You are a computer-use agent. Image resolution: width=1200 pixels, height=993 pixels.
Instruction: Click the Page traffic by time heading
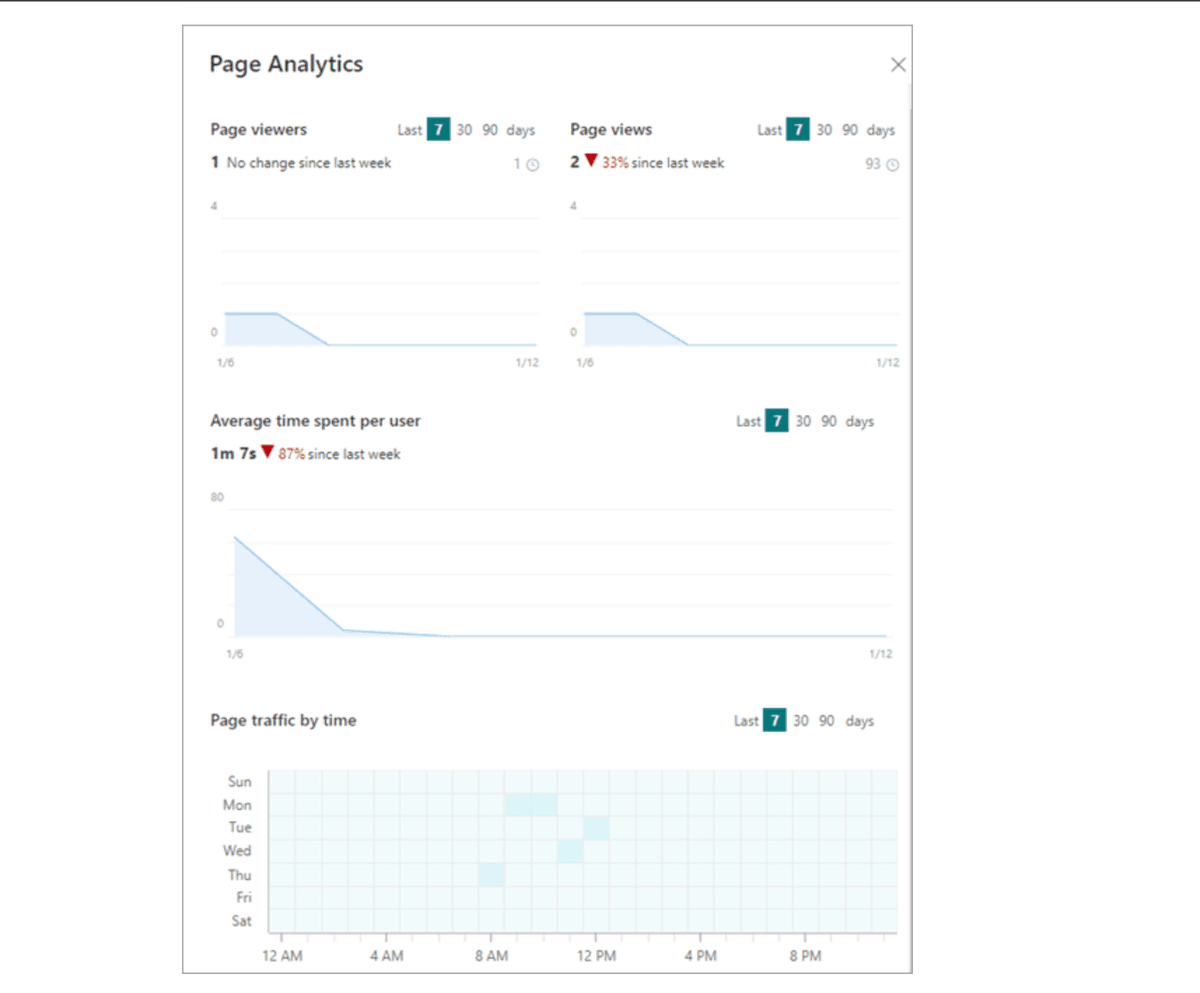click(283, 720)
